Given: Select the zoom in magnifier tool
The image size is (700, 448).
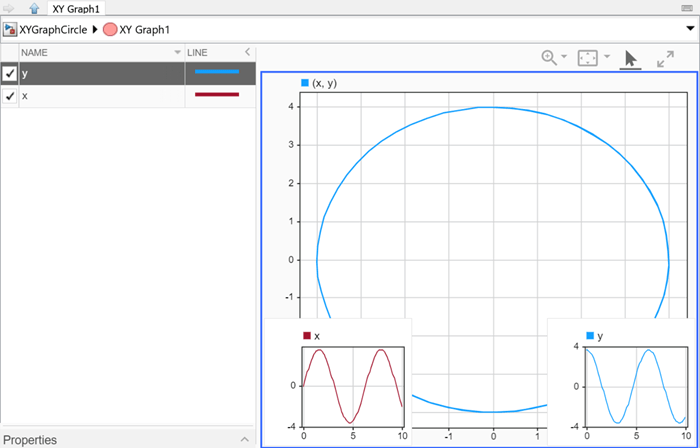Looking at the screenshot, I should point(549,58).
